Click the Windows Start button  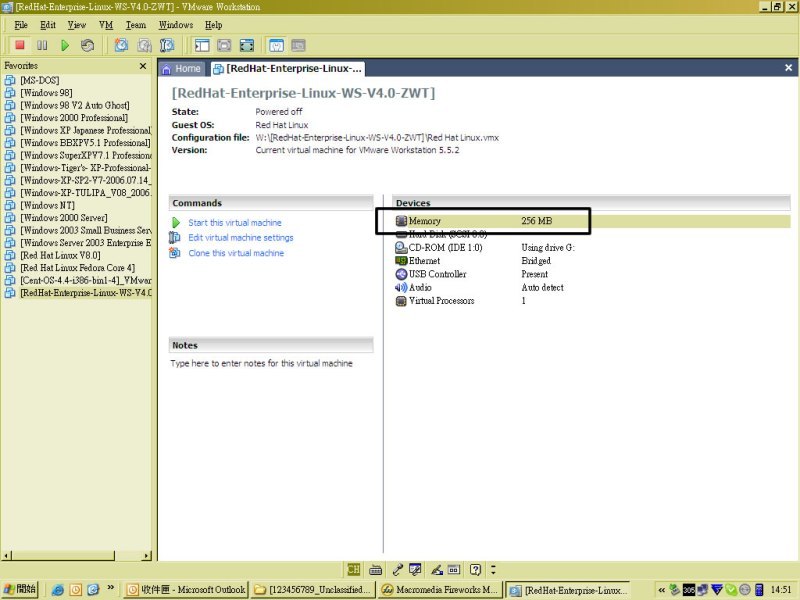click(20, 589)
